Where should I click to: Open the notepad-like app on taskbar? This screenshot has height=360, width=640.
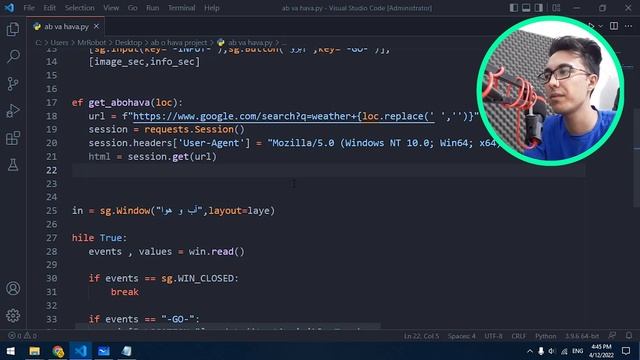click(x=127, y=351)
